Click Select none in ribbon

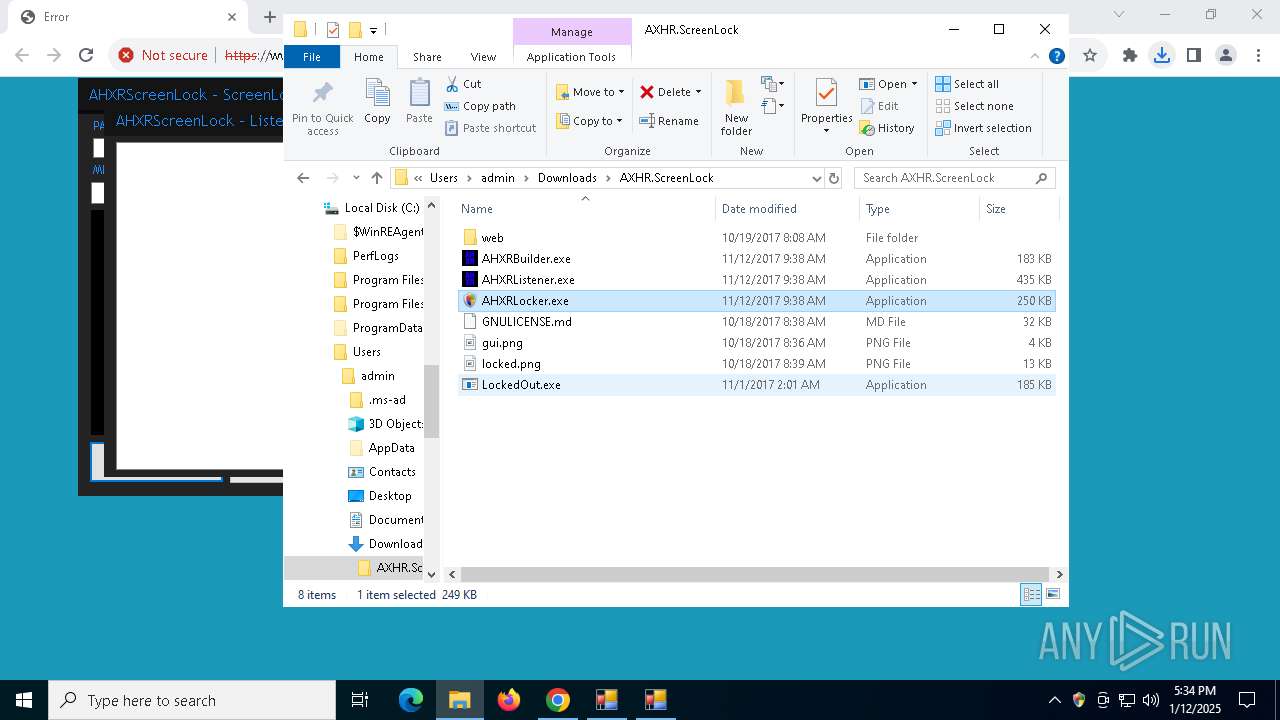pos(974,106)
